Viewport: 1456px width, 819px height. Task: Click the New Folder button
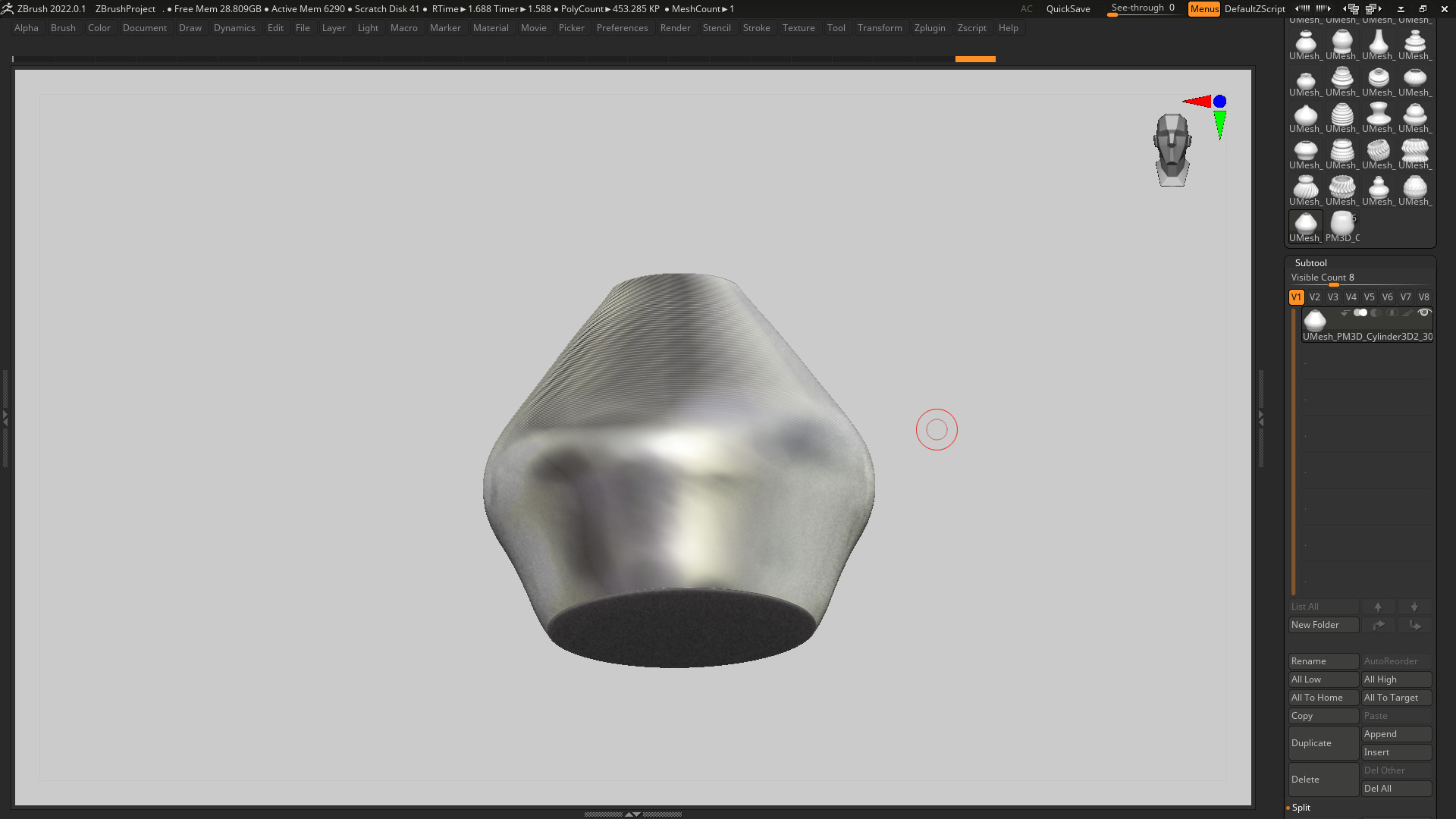(x=1323, y=625)
